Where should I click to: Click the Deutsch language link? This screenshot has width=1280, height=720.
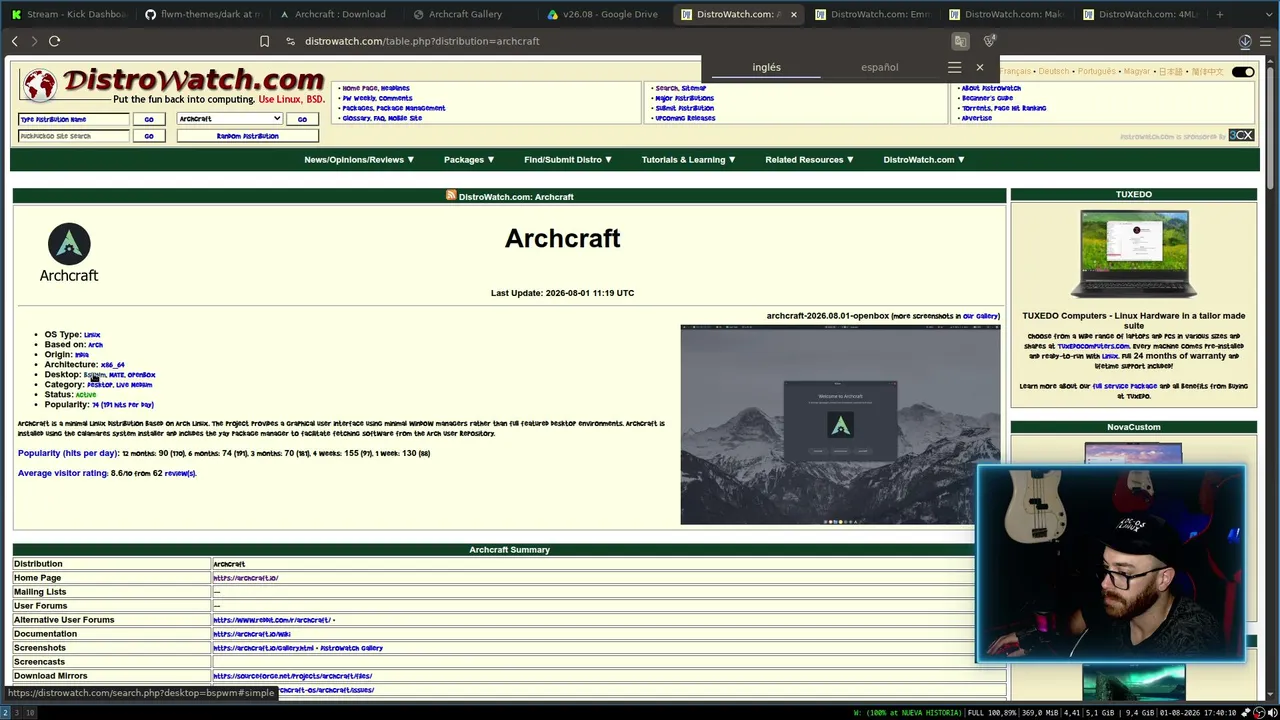point(1053,72)
